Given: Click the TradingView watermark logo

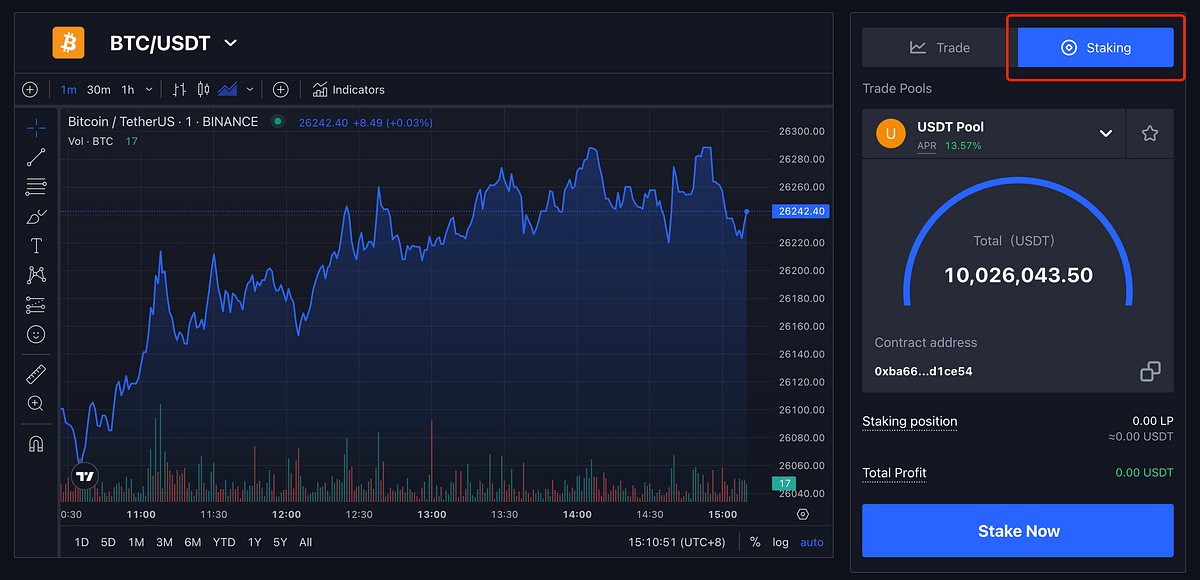Looking at the screenshot, I should [x=84, y=476].
